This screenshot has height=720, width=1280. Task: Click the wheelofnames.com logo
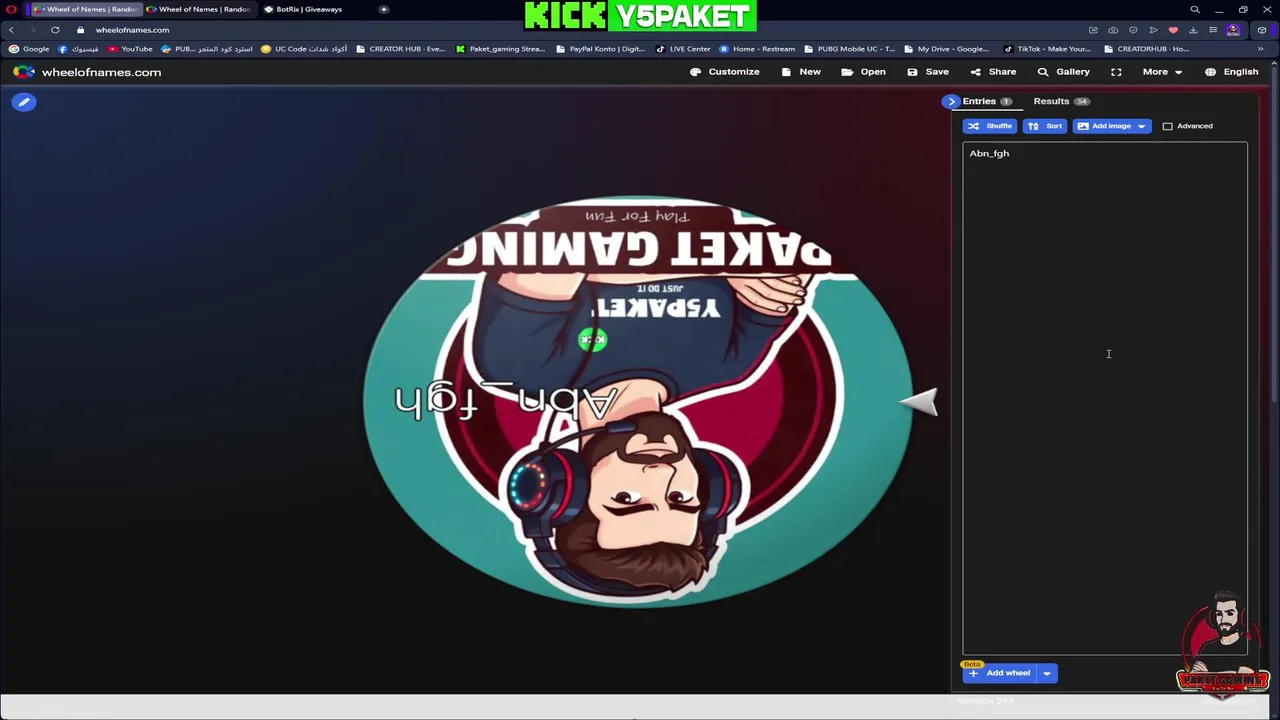pos(87,72)
